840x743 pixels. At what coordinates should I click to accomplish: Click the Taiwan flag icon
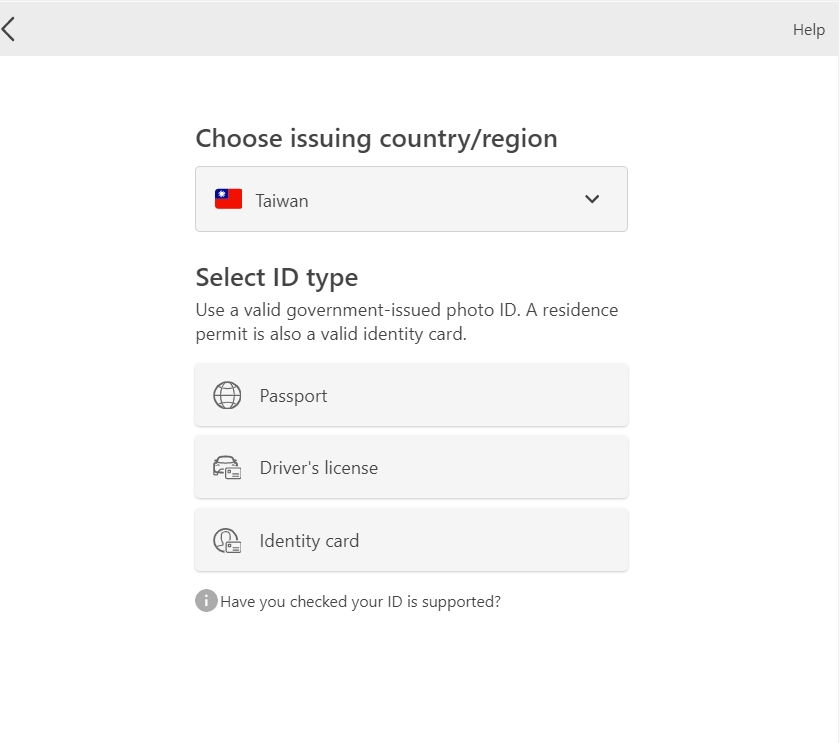click(x=228, y=199)
